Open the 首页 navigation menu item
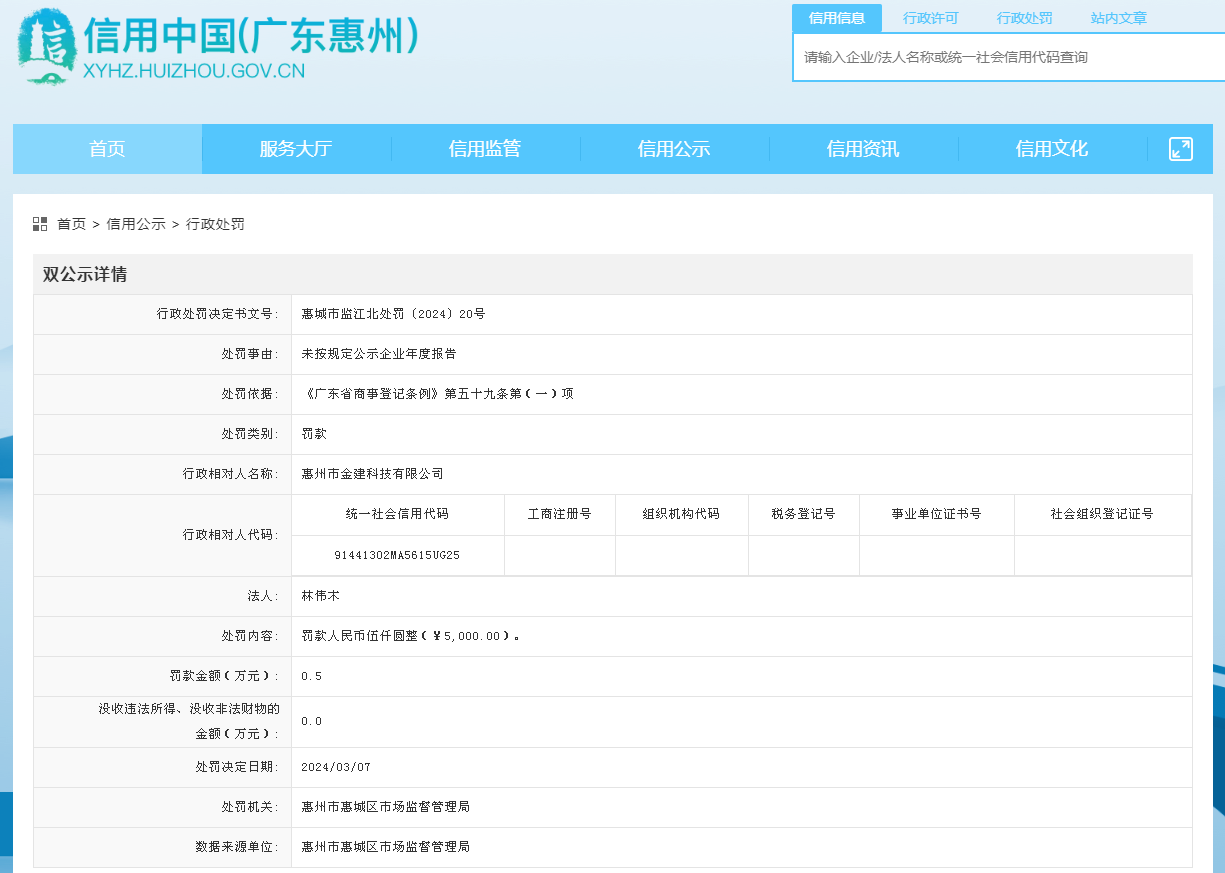1225x873 pixels. click(107, 149)
